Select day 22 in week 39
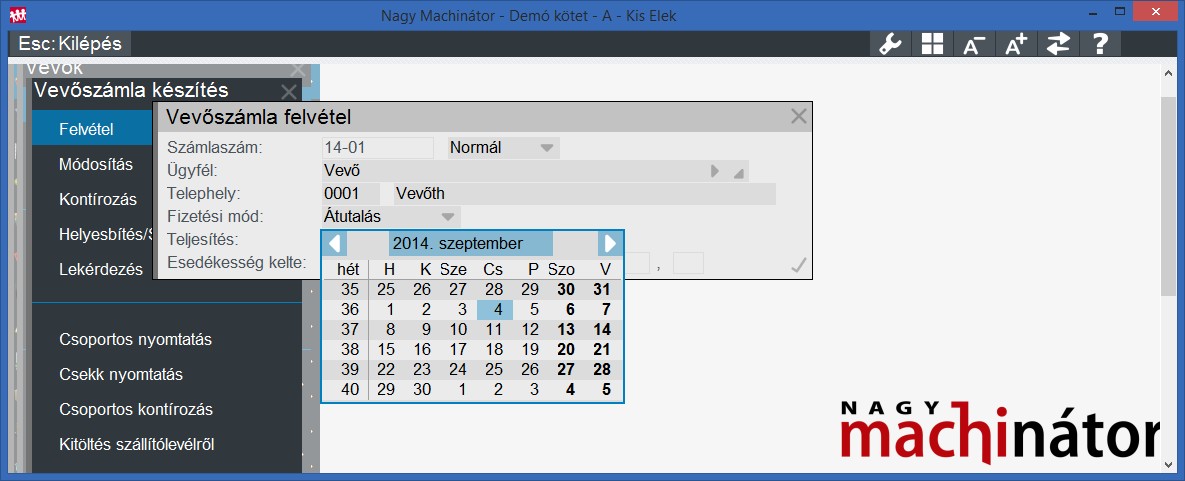The width and height of the screenshot is (1185, 481). [386, 371]
